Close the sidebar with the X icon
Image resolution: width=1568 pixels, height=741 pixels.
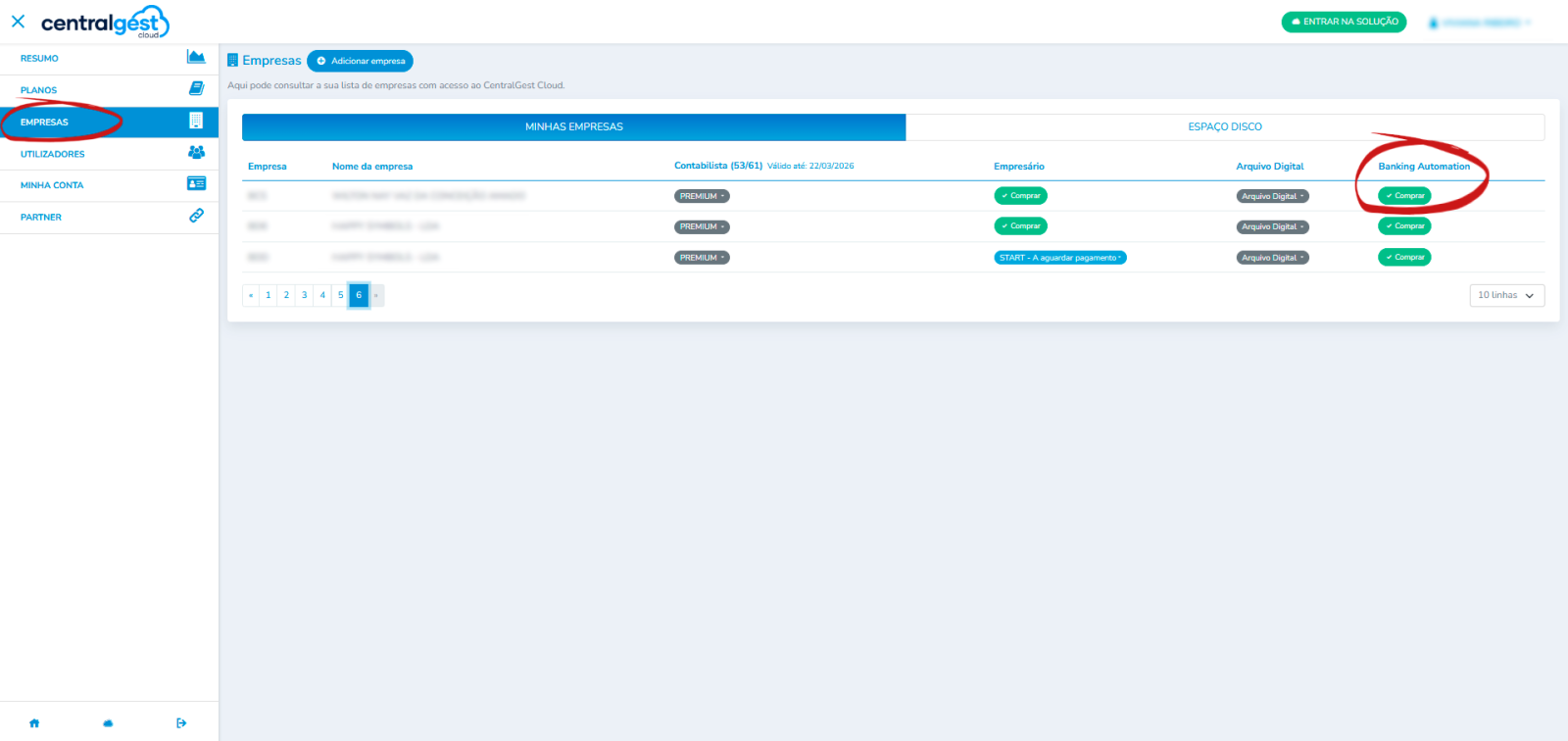[x=18, y=22]
